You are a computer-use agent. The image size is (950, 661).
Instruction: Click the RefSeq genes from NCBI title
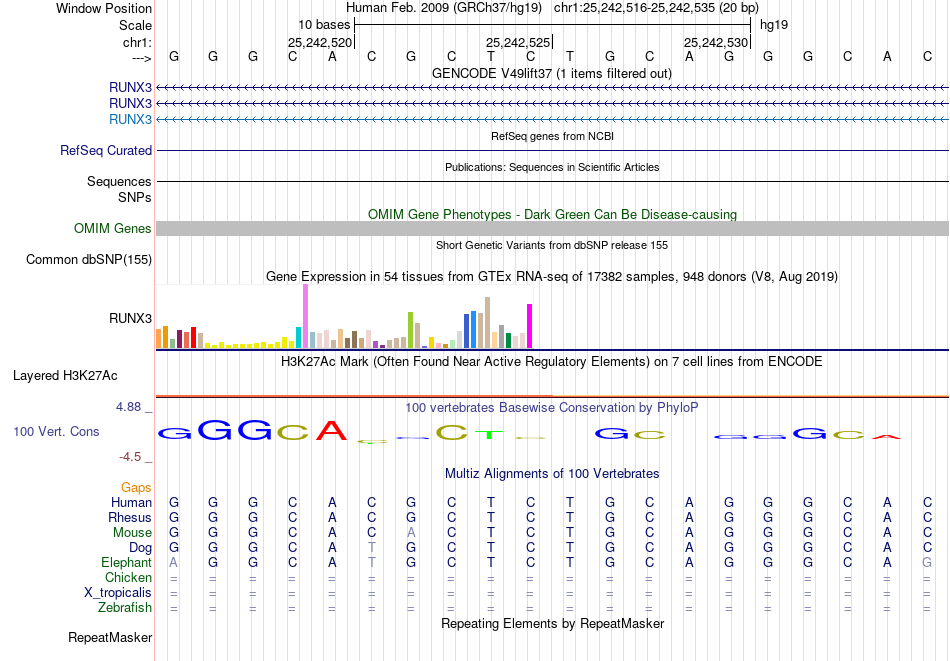pyautogui.click(x=552, y=136)
